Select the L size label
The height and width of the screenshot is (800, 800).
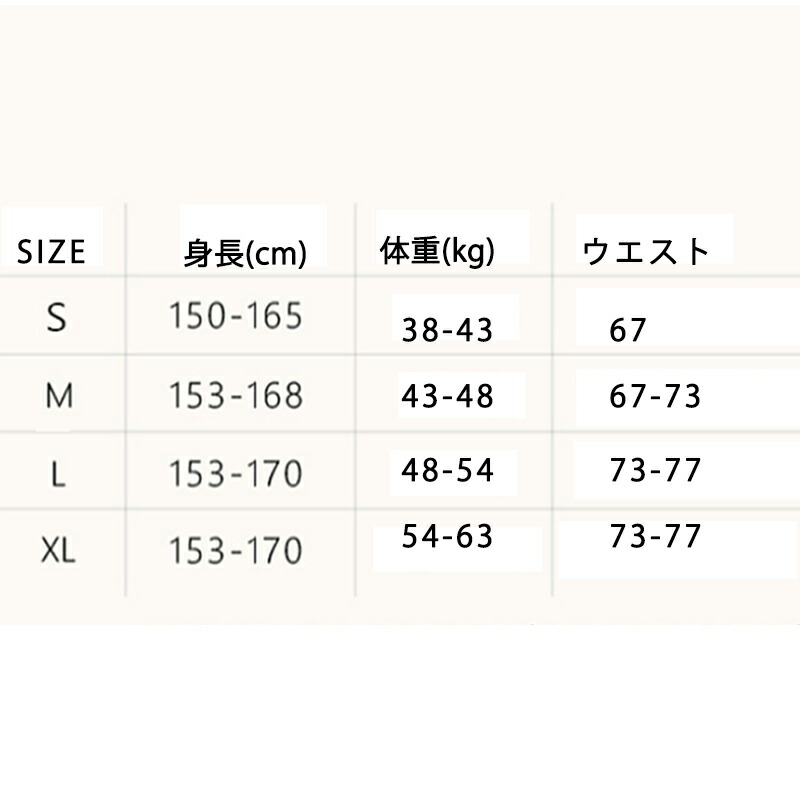pos(59,474)
